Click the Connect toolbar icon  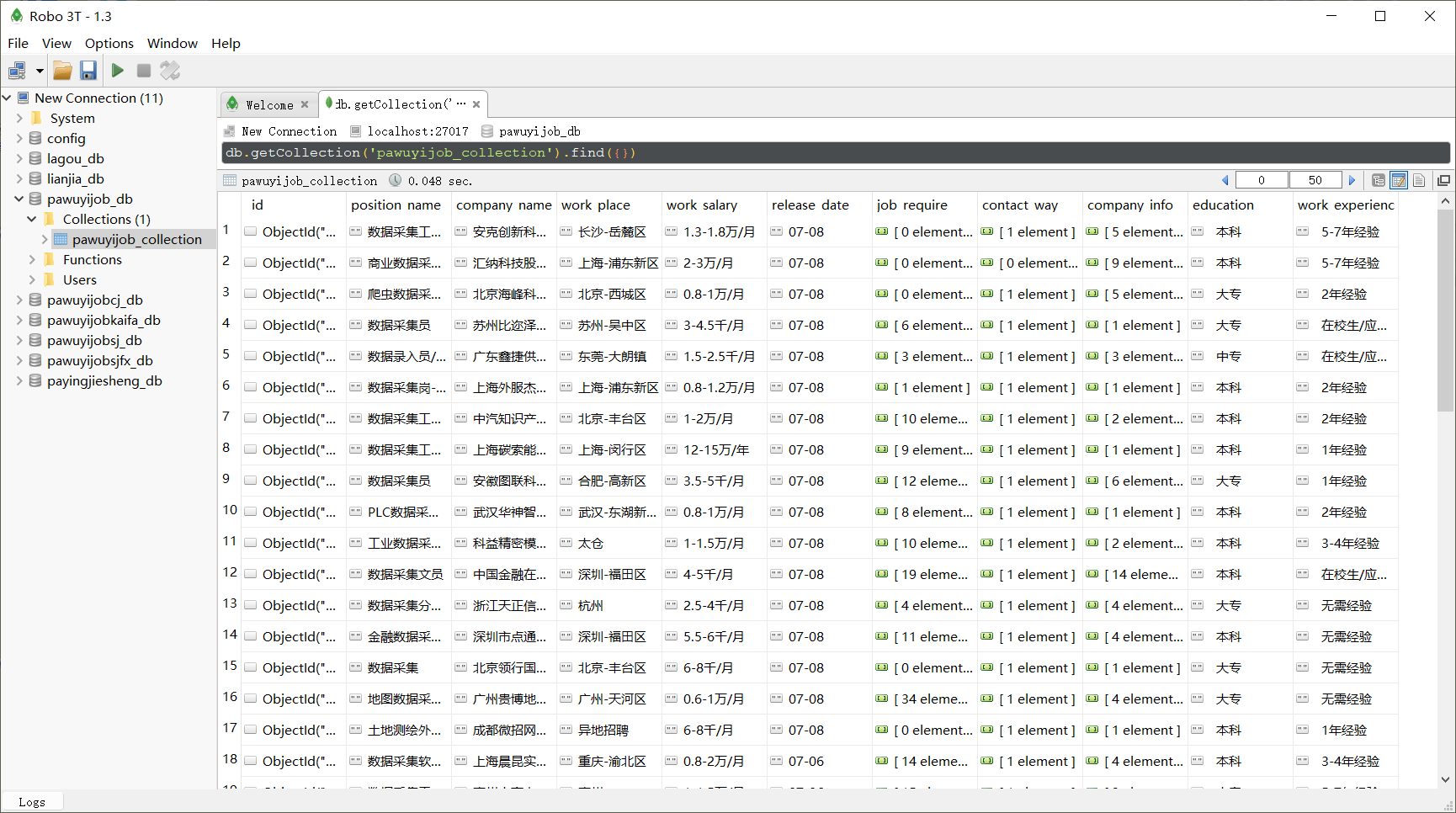click(x=17, y=71)
